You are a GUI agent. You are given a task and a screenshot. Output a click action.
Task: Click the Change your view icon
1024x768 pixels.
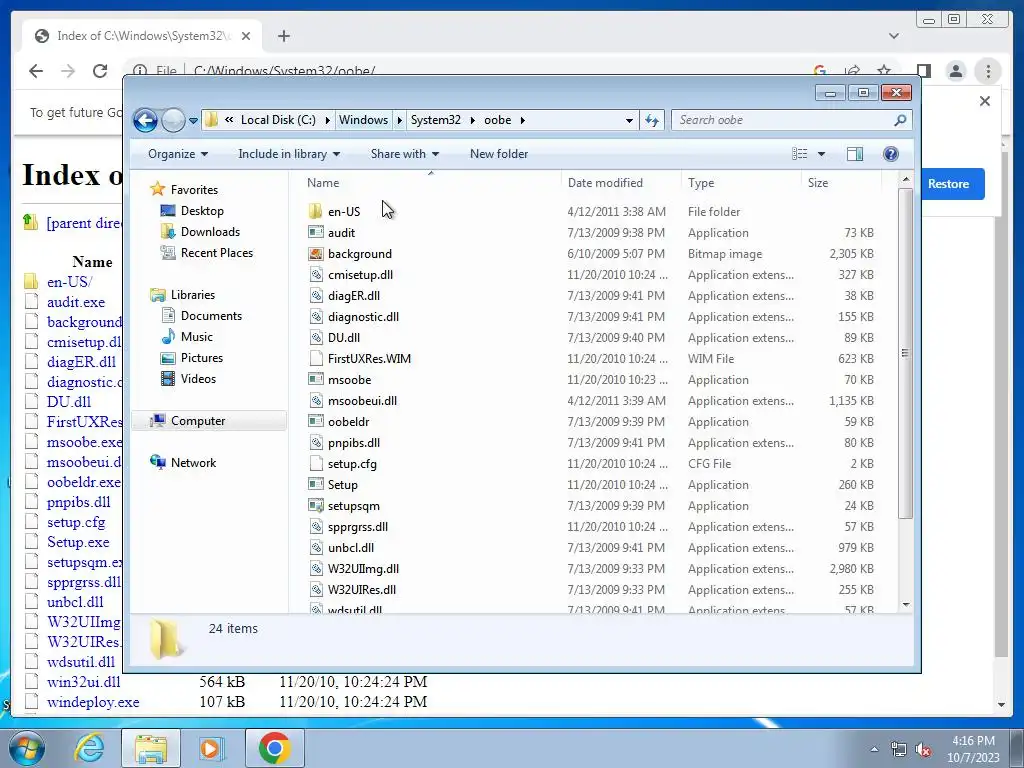pos(799,153)
